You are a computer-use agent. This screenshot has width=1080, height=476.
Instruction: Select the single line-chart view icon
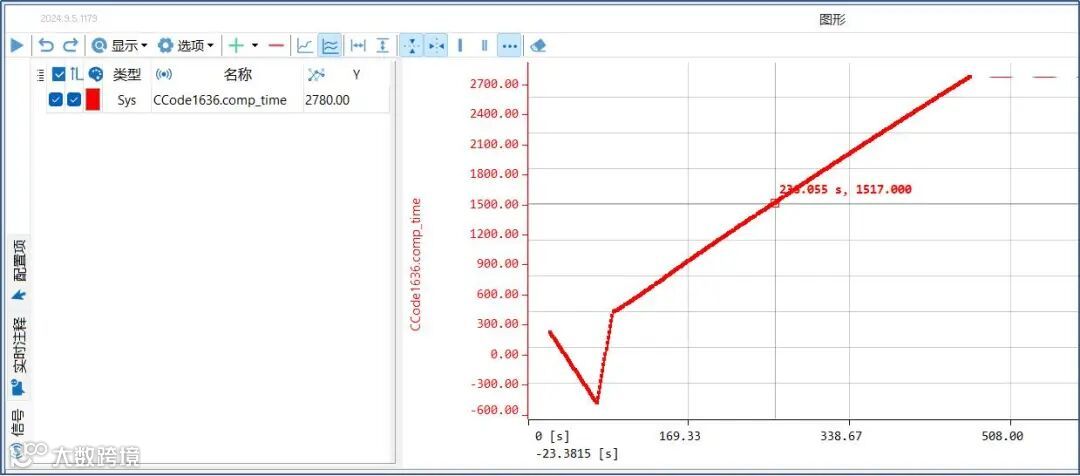[x=304, y=45]
